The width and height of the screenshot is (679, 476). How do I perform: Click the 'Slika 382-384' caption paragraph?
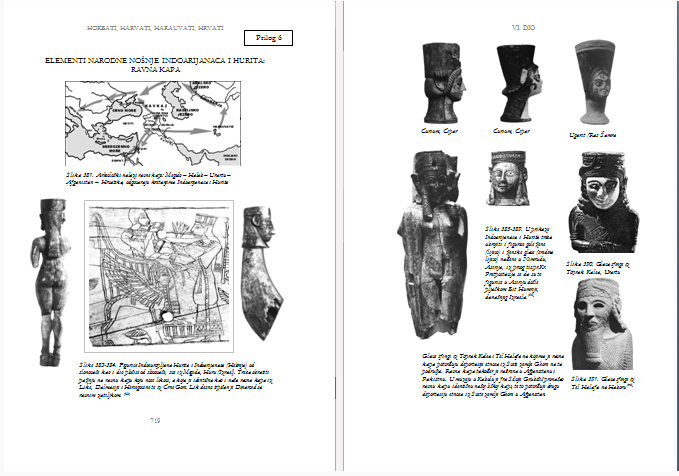click(175, 380)
